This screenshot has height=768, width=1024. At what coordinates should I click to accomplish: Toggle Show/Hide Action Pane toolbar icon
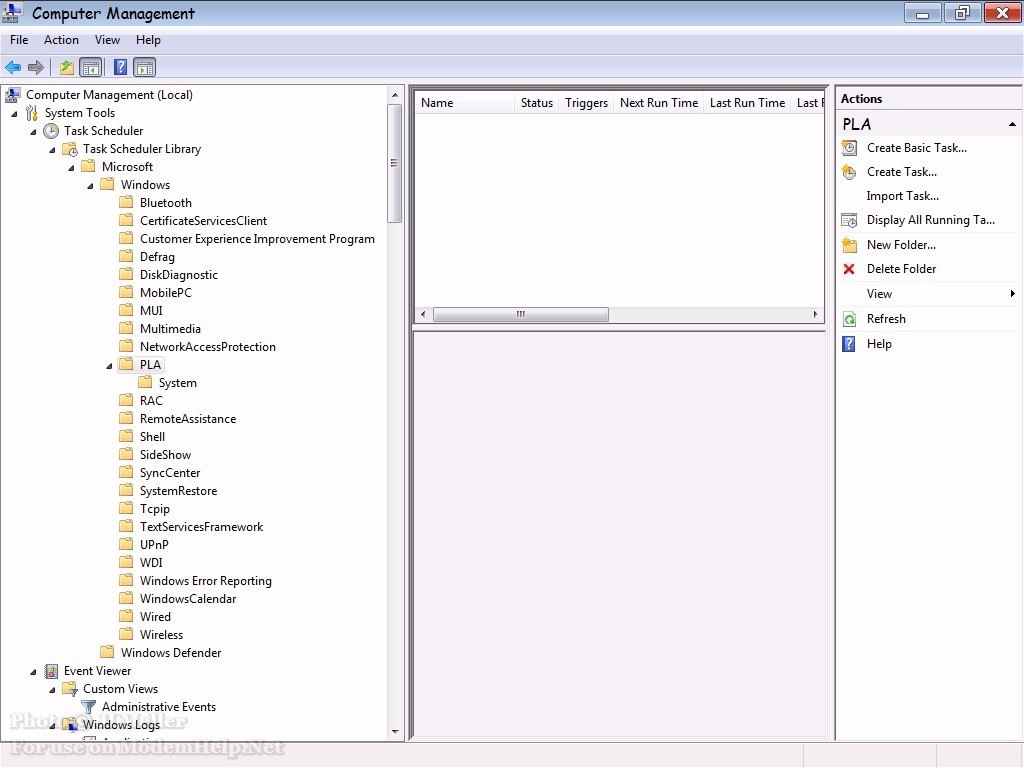[x=144, y=67]
